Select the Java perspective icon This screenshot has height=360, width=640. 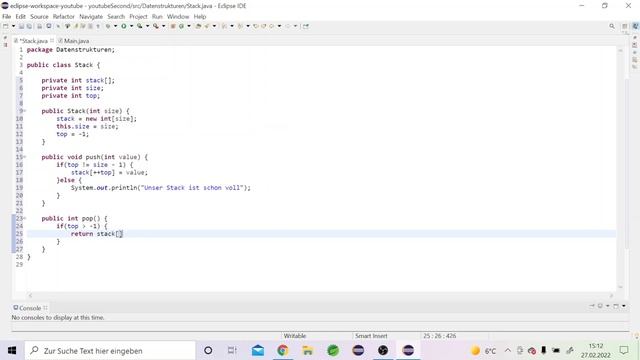(x=635, y=26)
